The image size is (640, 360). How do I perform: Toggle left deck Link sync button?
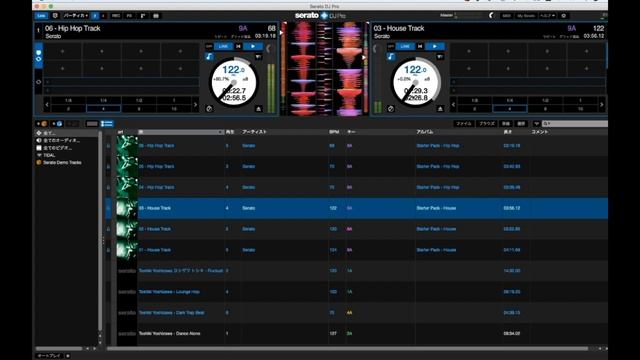click(x=223, y=46)
